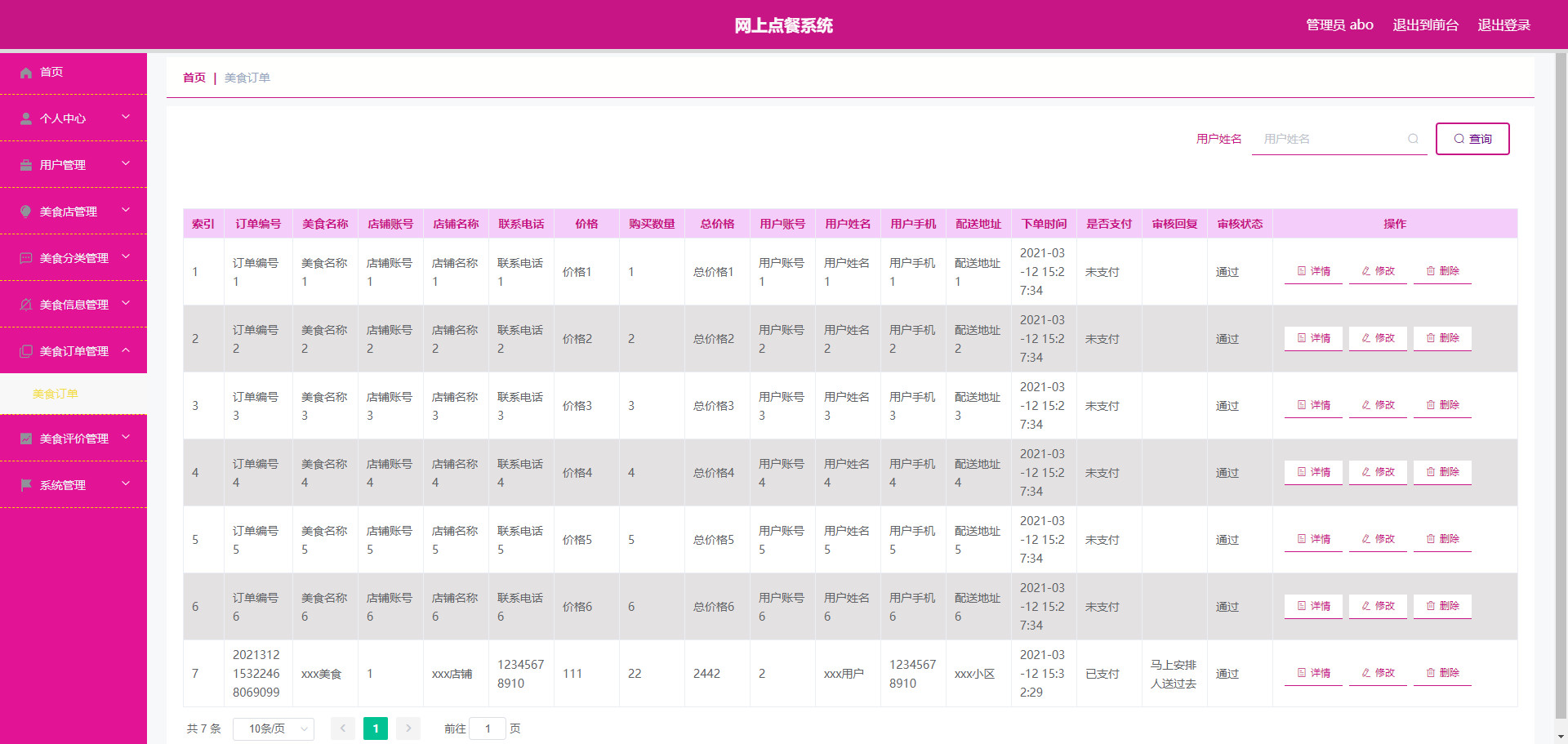View 详情 for the xxx美食 order
The width and height of the screenshot is (1568, 744).
(x=1313, y=673)
